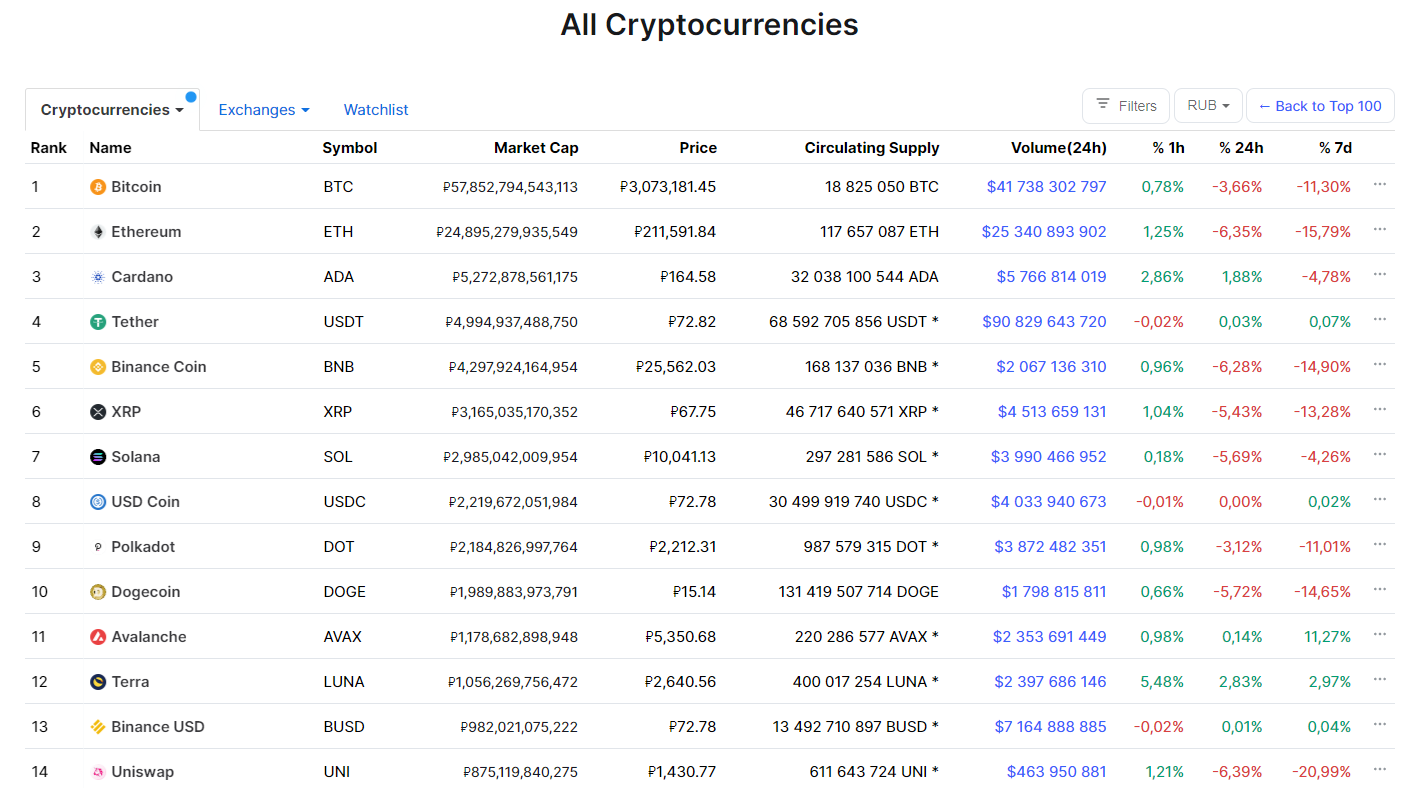
Task: Click Bitcoin volume $41 738 302 797
Action: [1046, 187]
